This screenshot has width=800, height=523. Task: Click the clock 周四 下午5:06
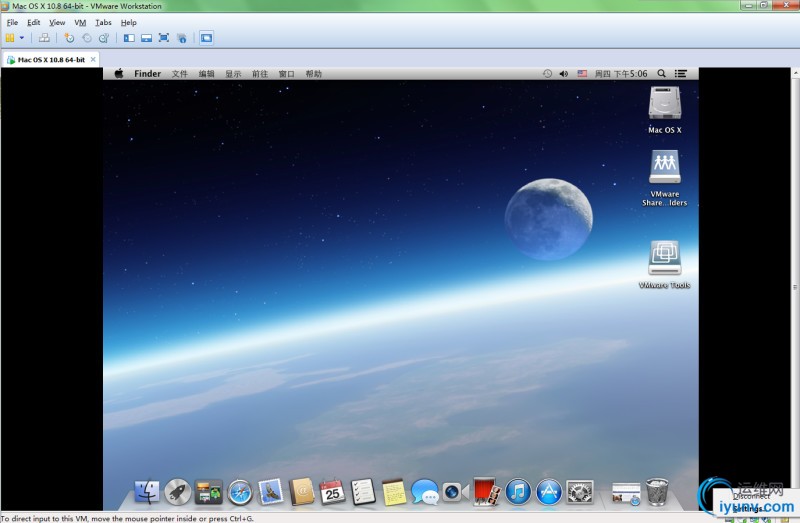point(621,73)
